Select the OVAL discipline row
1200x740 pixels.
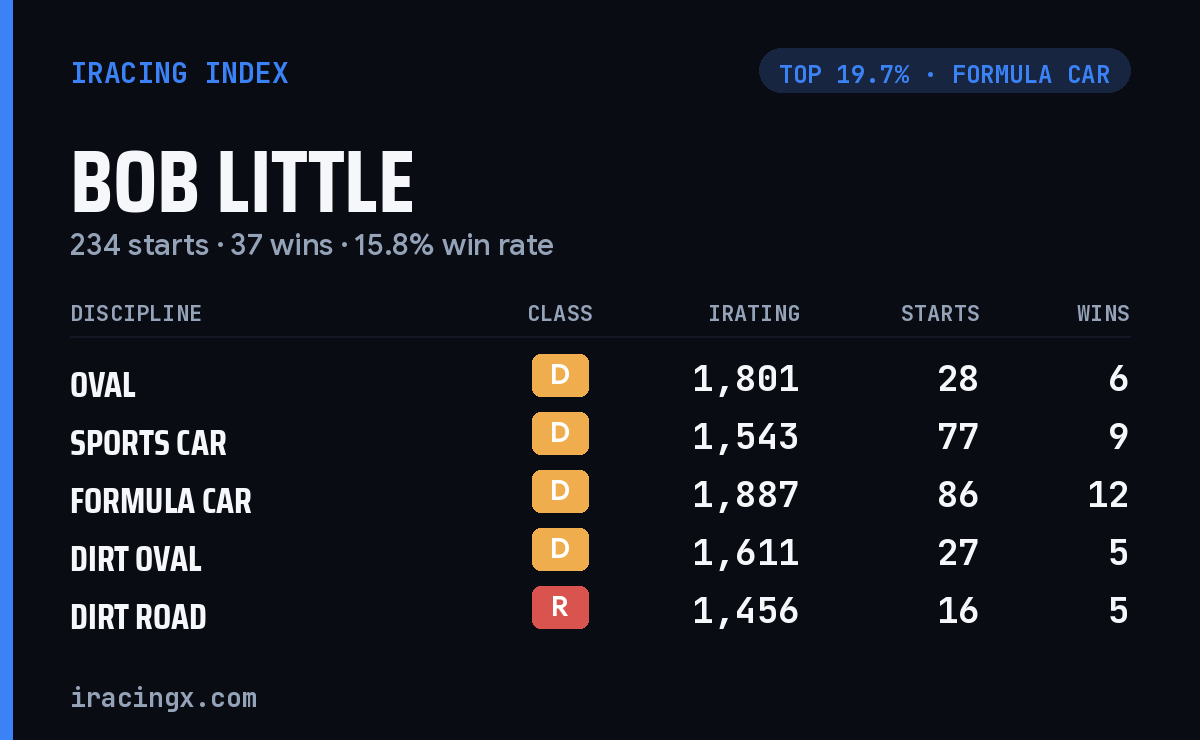(x=600, y=379)
